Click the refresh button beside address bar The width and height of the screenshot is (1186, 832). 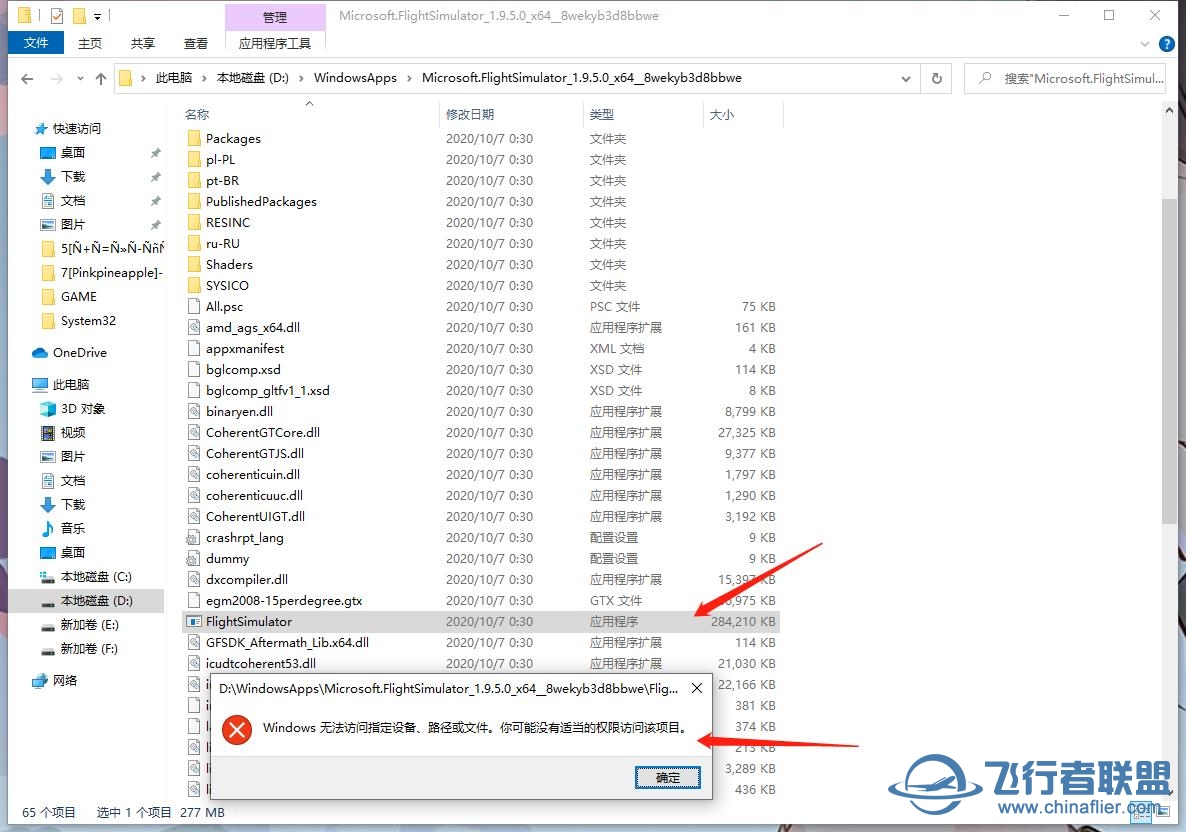(x=936, y=79)
